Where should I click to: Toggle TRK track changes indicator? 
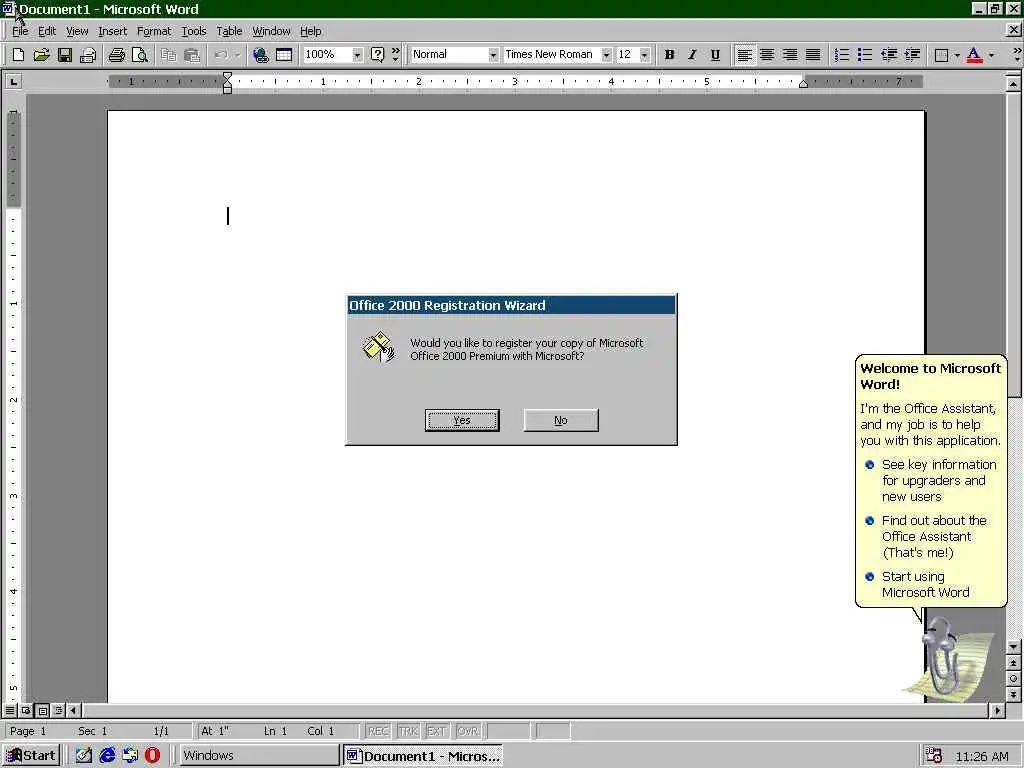(408, 731)
